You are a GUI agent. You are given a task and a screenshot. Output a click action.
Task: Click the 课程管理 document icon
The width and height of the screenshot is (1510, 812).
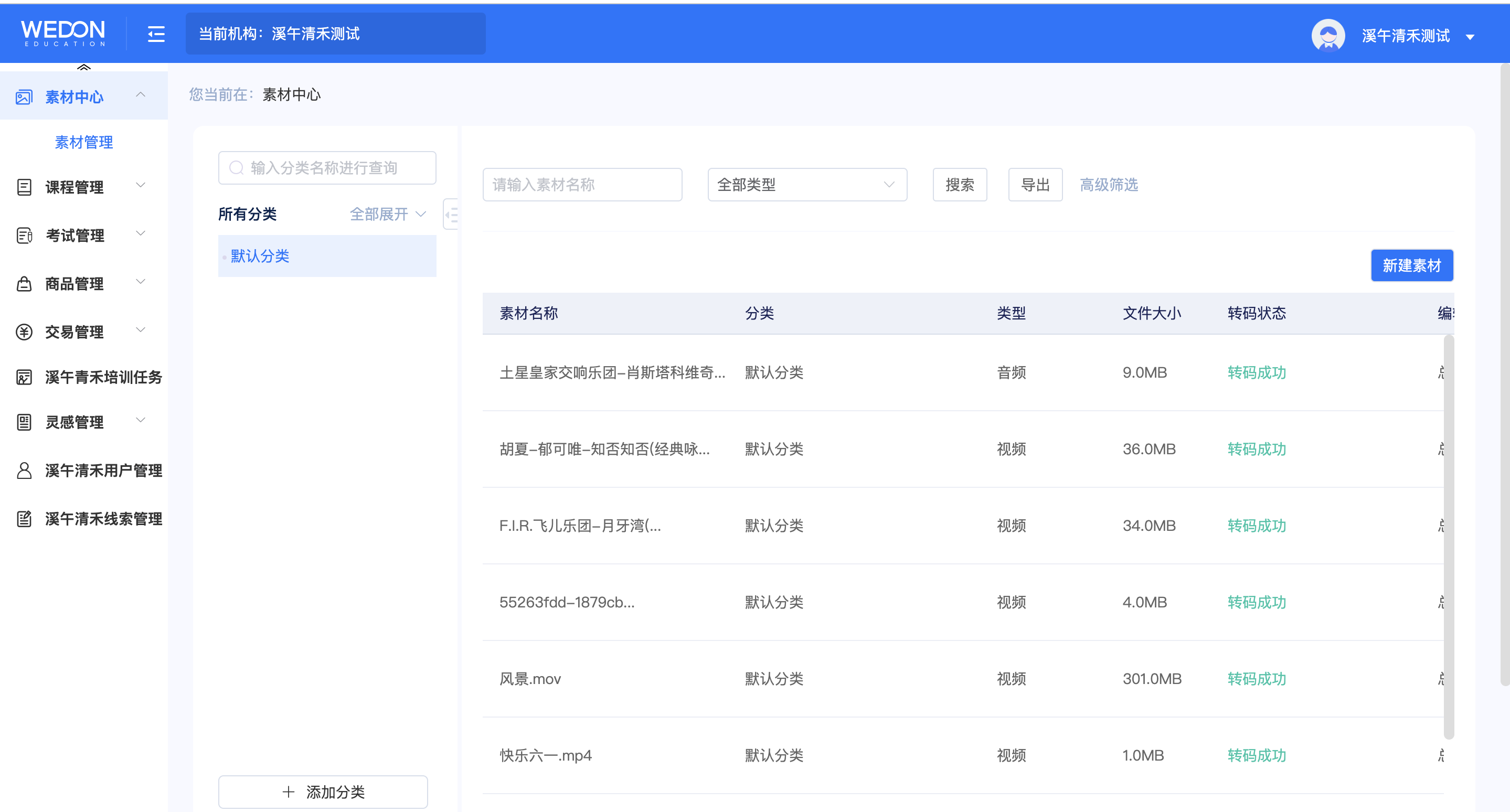(24, 187)
